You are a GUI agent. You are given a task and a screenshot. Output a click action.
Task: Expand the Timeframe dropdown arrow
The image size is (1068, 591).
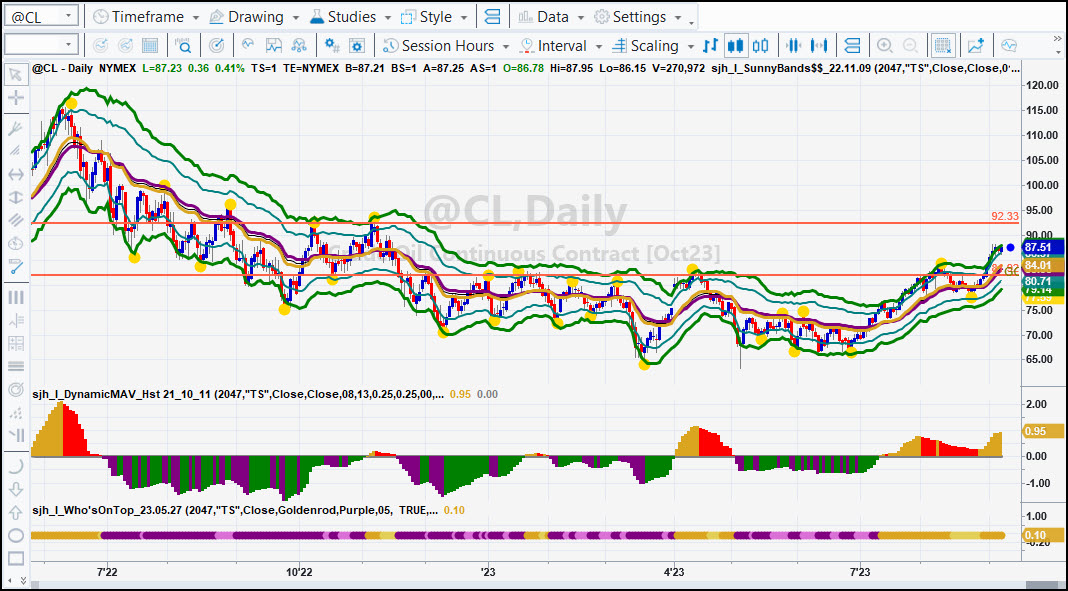[196, 17]
